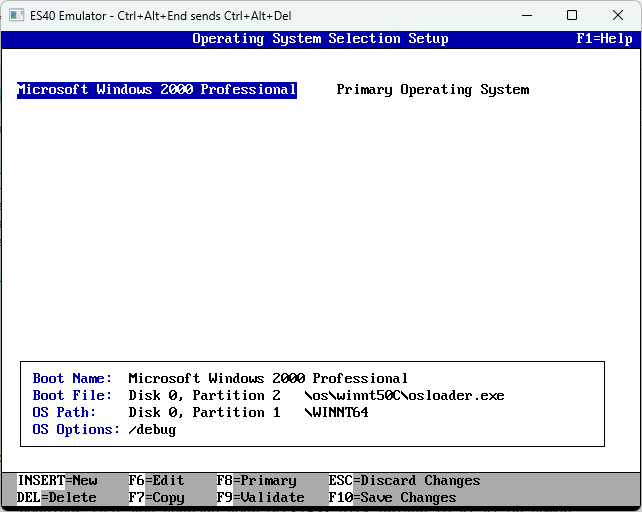The height and width of the screenshot is (512, 642).
Task: Maximize the ES40 Emulator window
Action: (572, 16)
